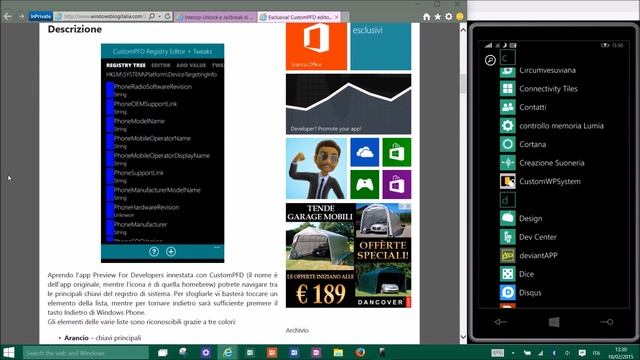
Task: Open the browser Home page icon
Action: (427, 17)
